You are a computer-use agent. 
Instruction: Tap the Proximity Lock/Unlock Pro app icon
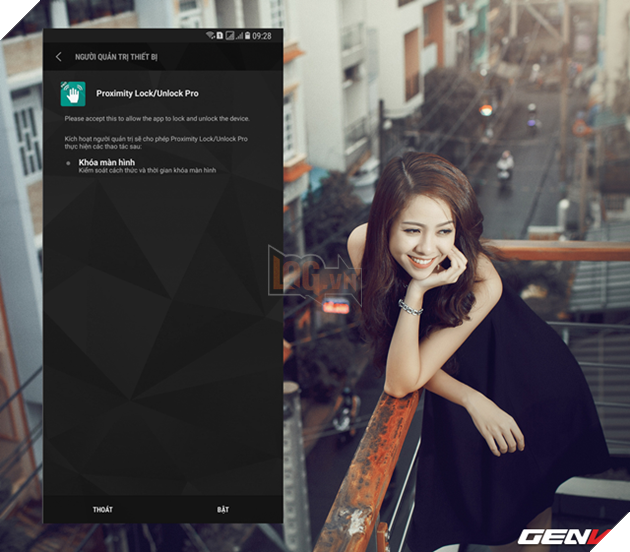(x=73, y=94)
